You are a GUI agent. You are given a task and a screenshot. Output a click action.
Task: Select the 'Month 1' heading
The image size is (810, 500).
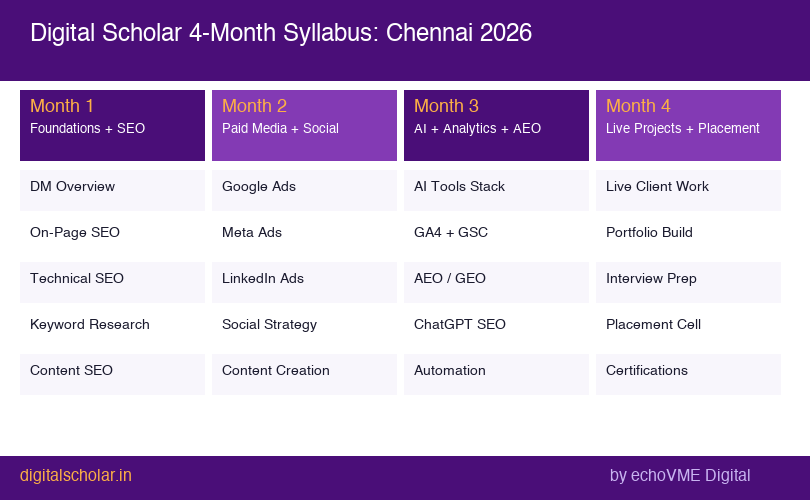[61, 106]
